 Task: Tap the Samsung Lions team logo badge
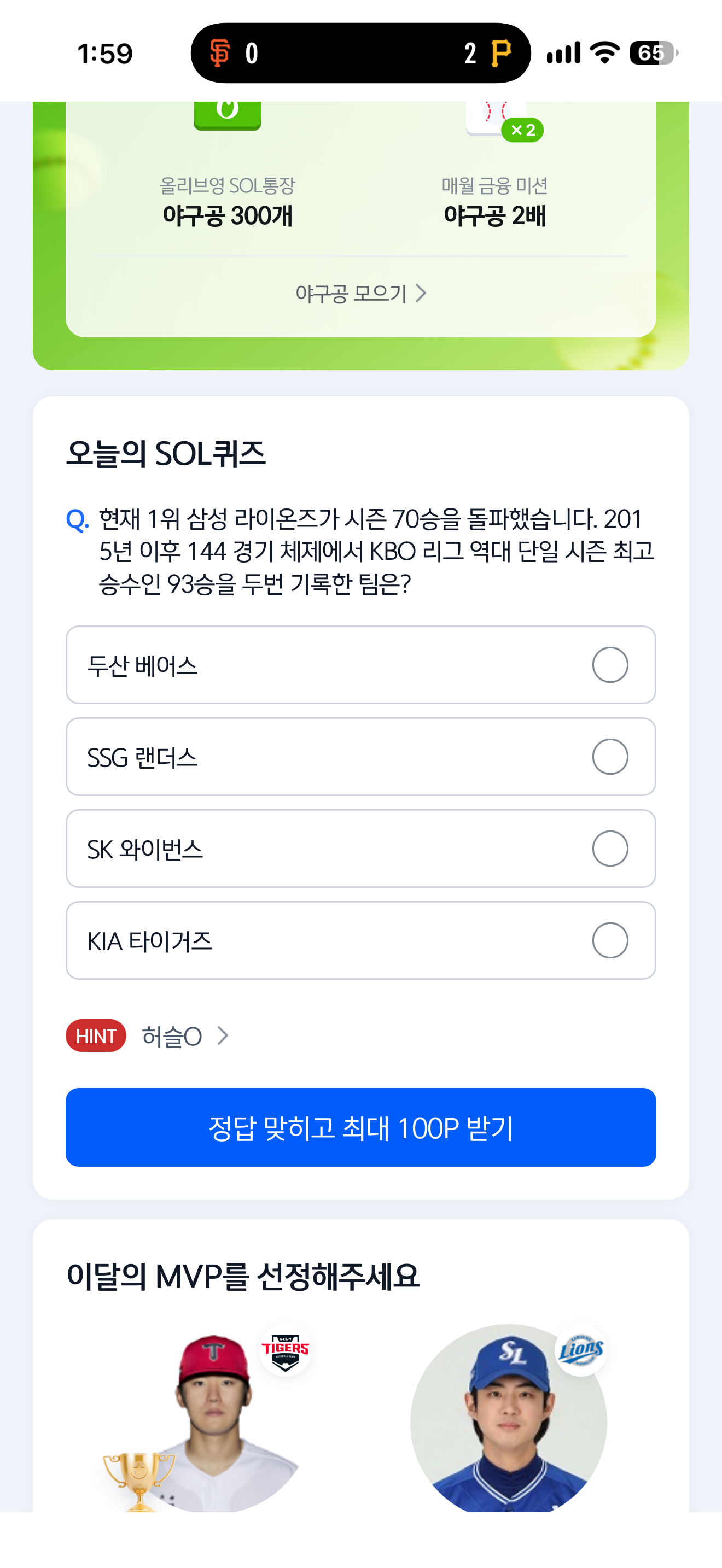coord(581,1349)
